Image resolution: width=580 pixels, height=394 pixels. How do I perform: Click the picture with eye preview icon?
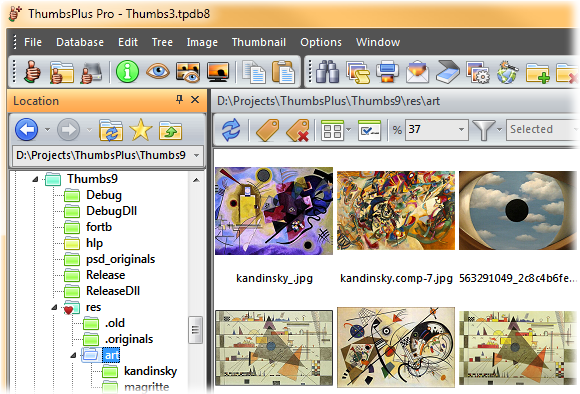(188, 71)
